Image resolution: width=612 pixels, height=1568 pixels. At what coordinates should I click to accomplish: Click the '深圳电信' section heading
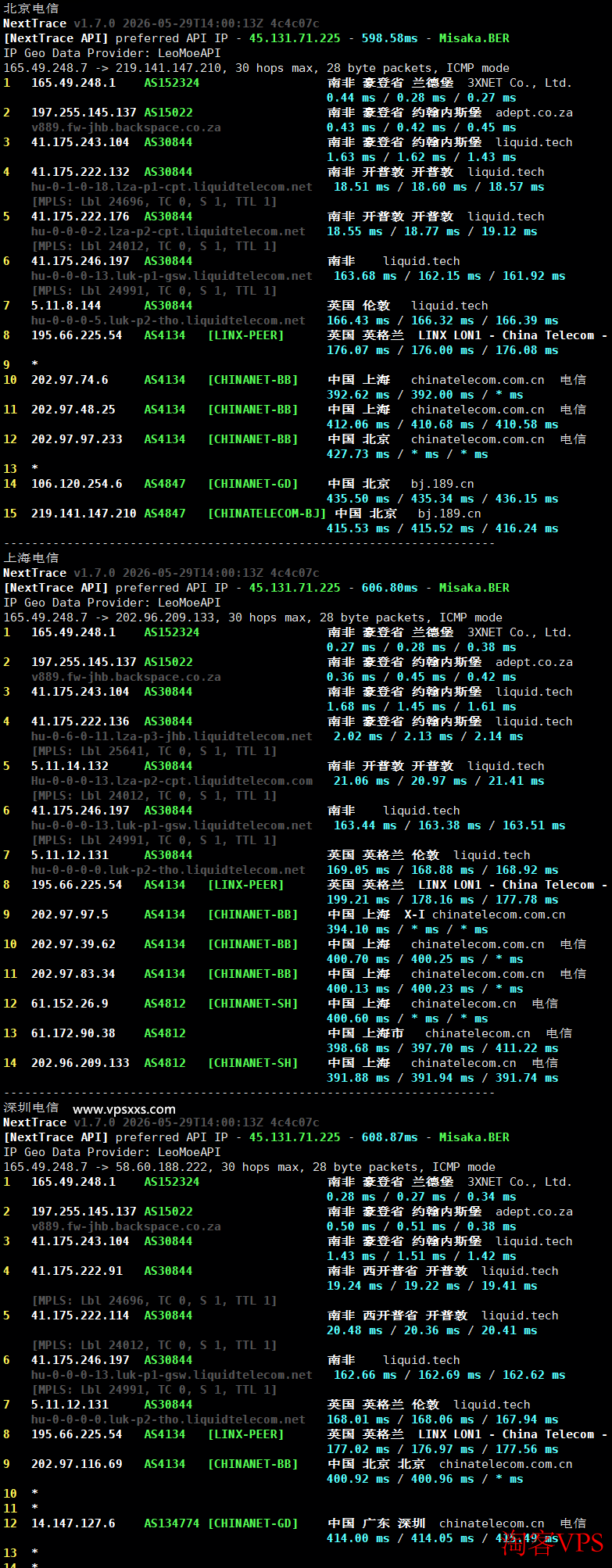pyautogui.click(x=31, y=1107)
